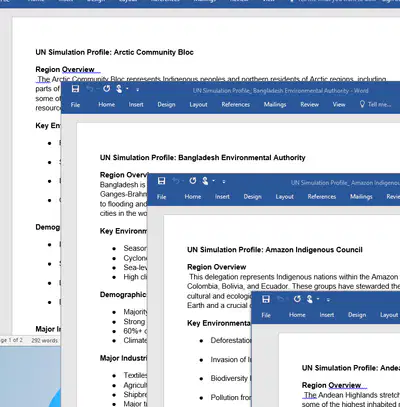Click Redo icon in Bangladesh Environmental Authority window
Screen dimensions: 400x407
pos(106,89)
